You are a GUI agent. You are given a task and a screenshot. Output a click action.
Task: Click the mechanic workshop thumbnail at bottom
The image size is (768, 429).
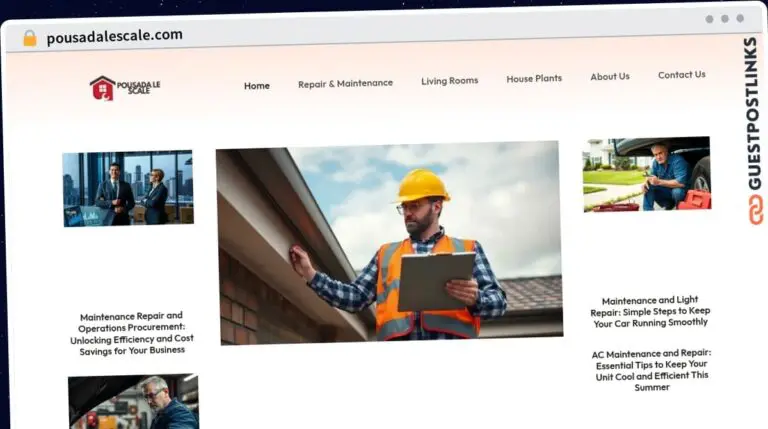[x=133, y=402]
